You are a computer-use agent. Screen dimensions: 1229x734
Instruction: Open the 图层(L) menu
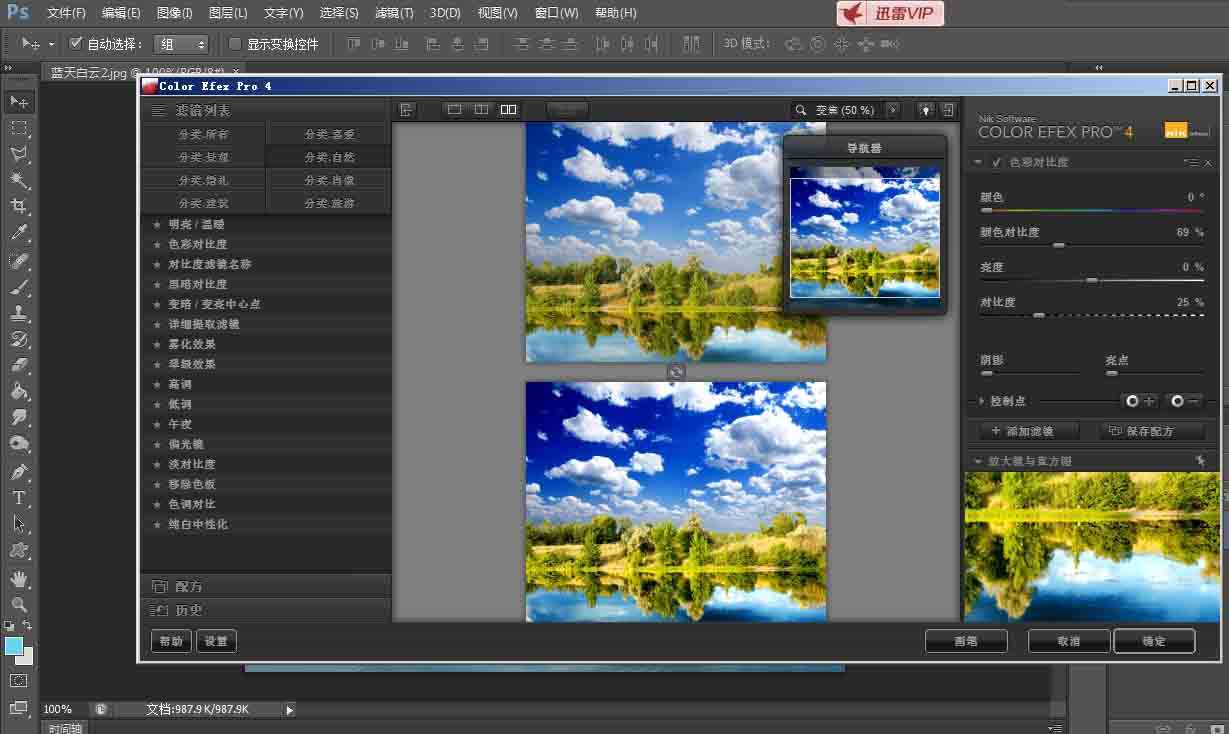pos(228,13)
